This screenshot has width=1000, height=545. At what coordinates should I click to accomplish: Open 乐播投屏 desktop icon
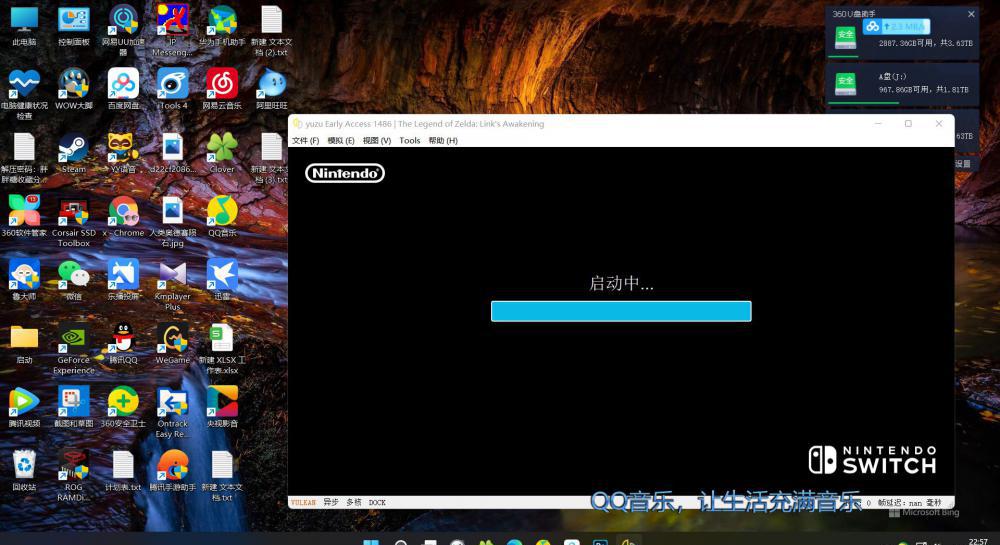(123, 279)
